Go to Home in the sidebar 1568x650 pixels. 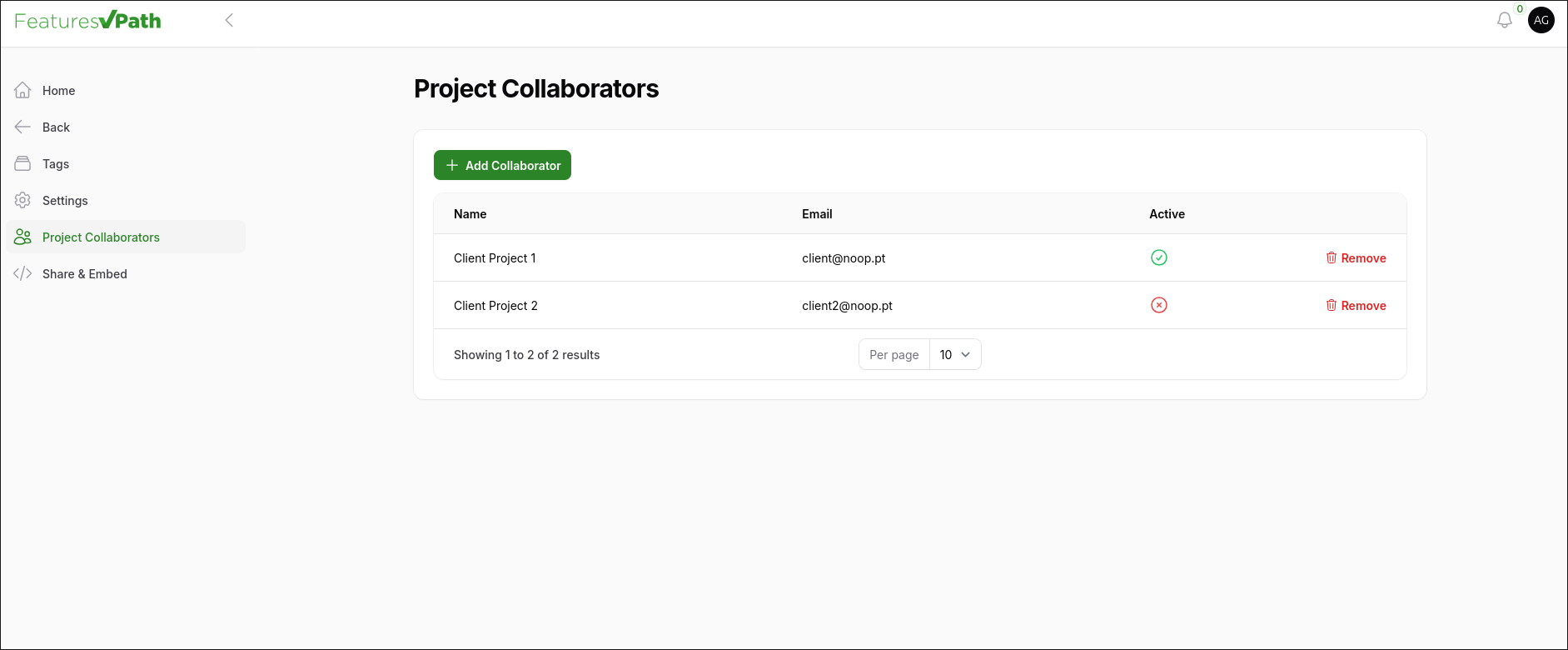point(126,90)
